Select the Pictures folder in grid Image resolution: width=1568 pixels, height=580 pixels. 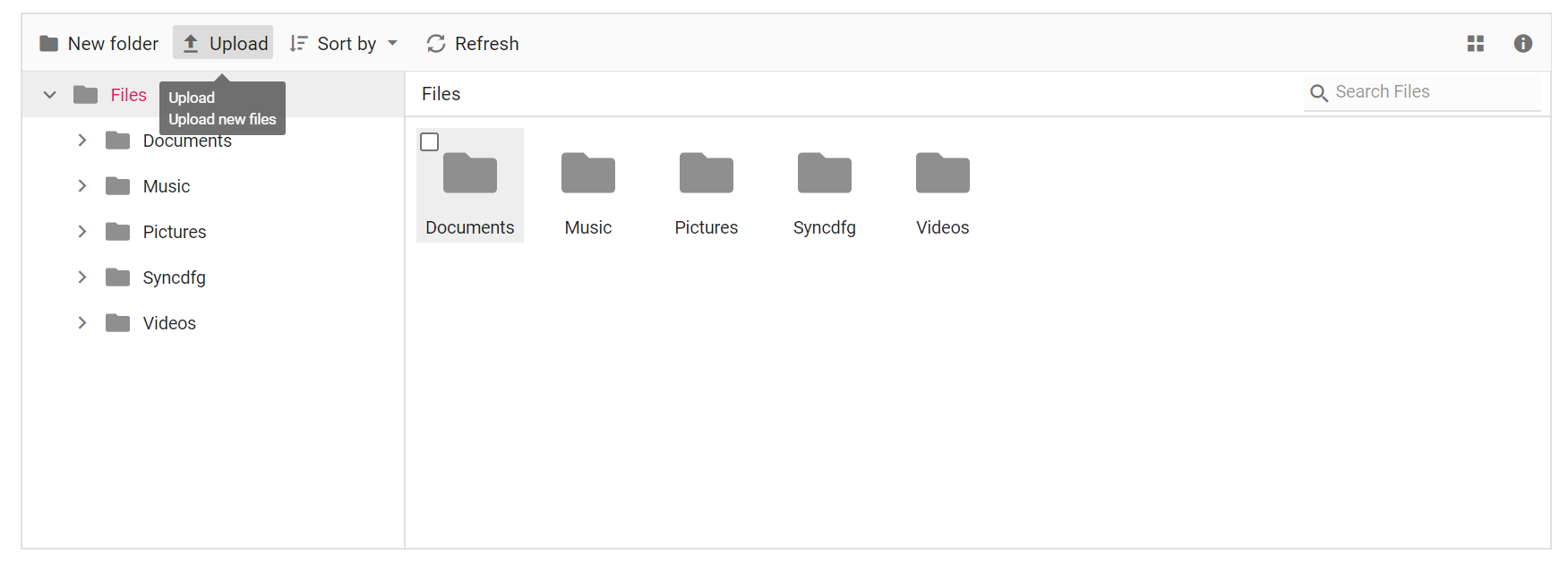tap(707, 185)
